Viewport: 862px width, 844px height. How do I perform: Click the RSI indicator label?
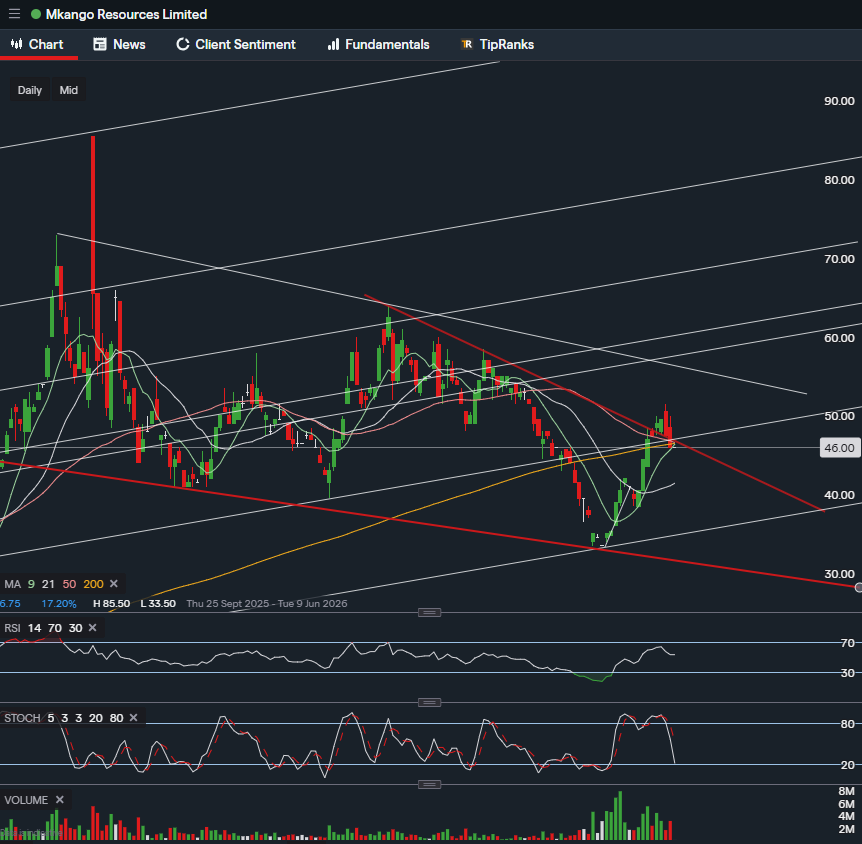point(13,628)
